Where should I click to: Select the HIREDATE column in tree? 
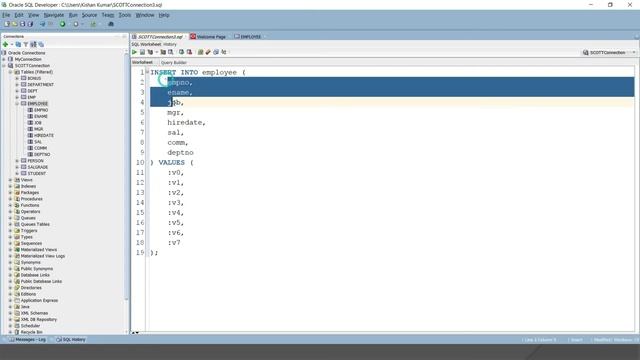[44, 136]
